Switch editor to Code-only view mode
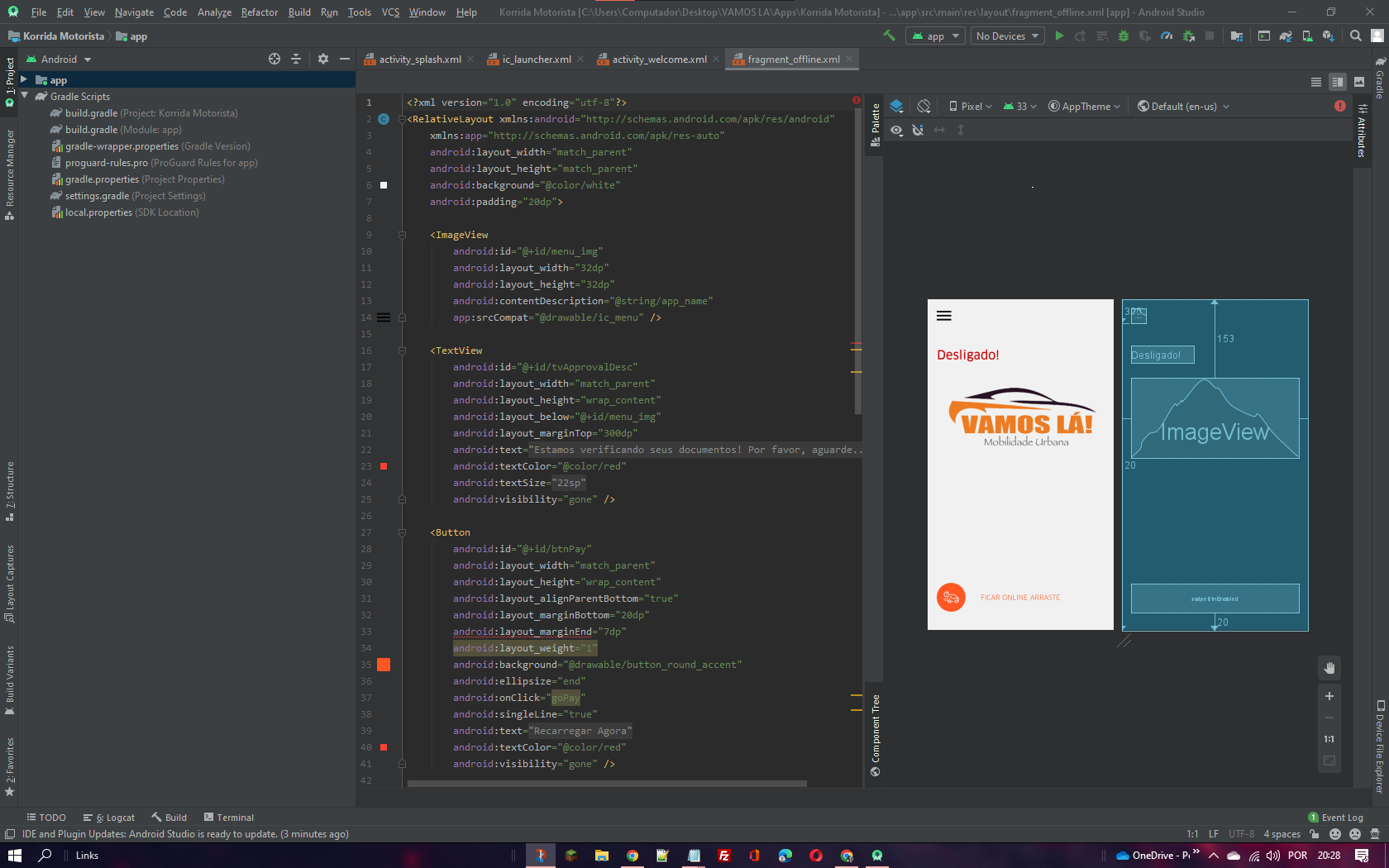The height and width of the screenshot is (868, 1389). (1316, 82)
